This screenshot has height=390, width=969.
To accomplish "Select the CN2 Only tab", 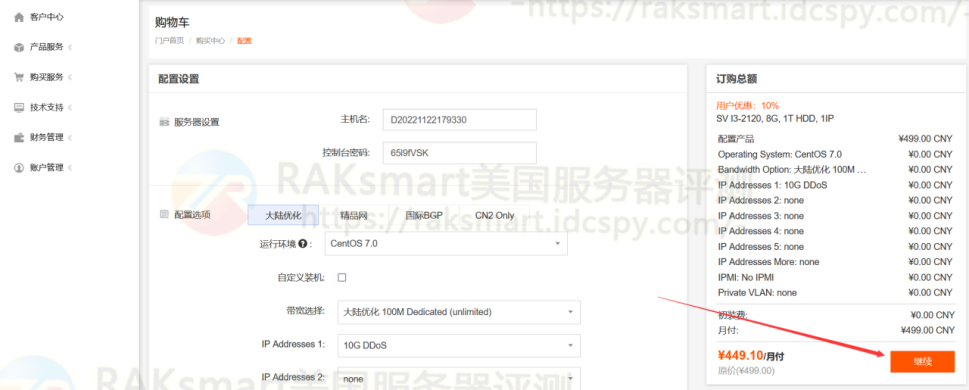I will (494, 215).
